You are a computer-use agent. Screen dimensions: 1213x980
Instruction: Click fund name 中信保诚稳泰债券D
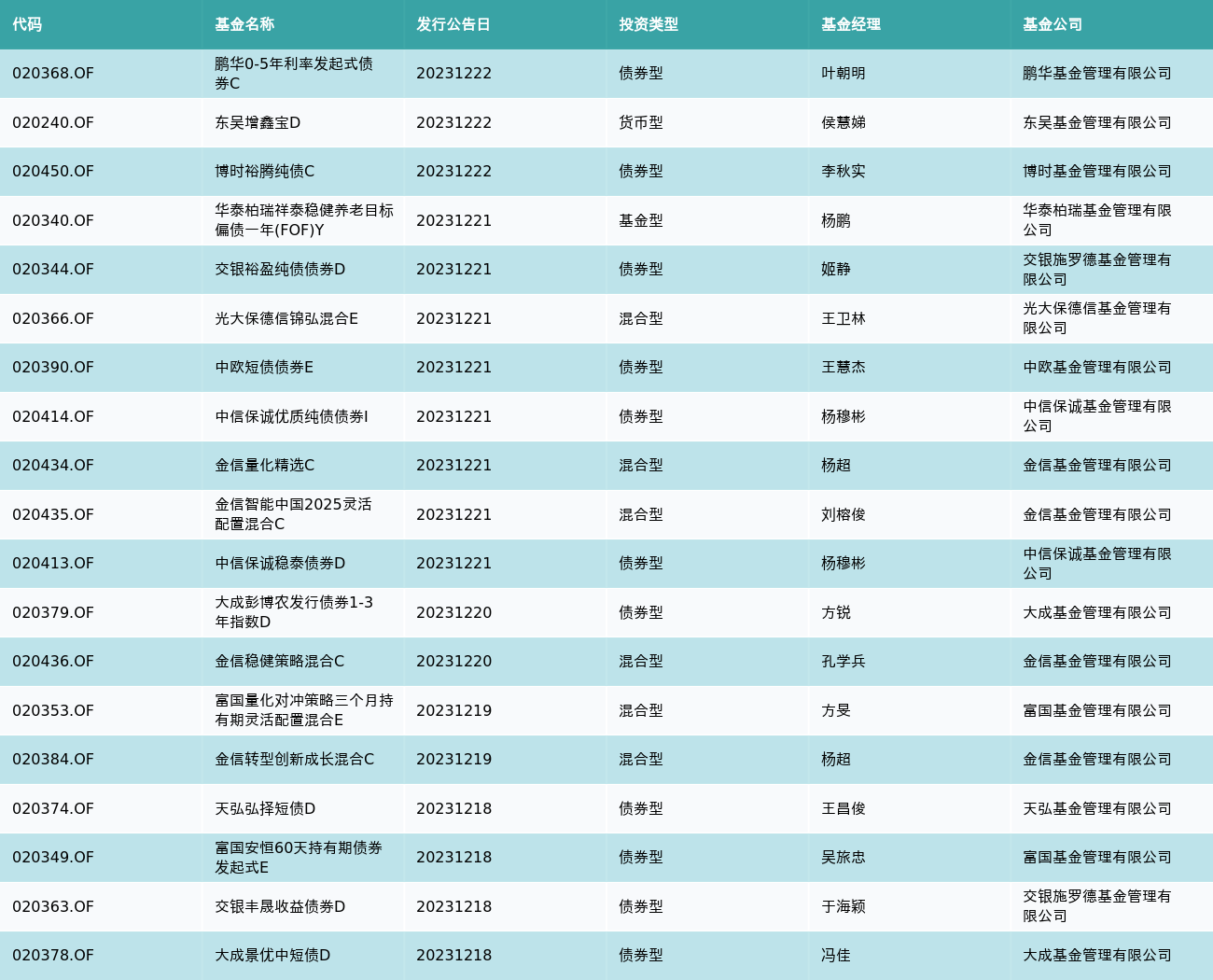click(x=280, y=564)
